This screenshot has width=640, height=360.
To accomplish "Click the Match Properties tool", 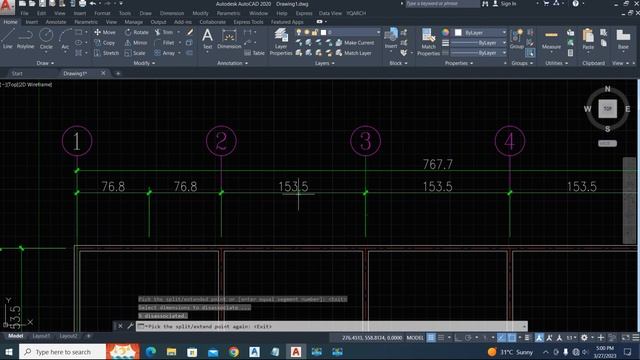I will 428,42.
